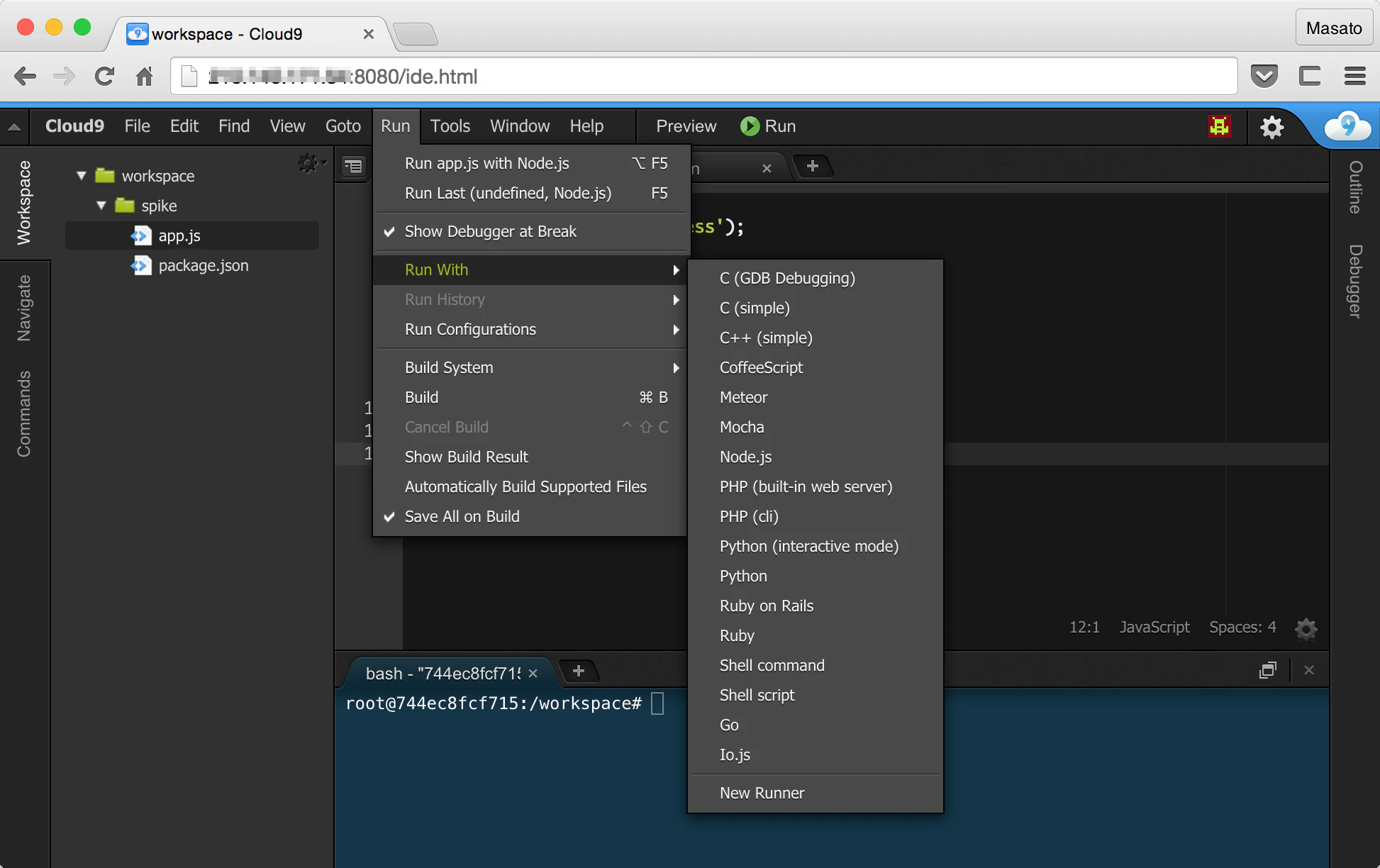Screen dimensions: 1380x868
Task: Click the red pixel-bug icon in the menu bar
Action: point(1220,126)
